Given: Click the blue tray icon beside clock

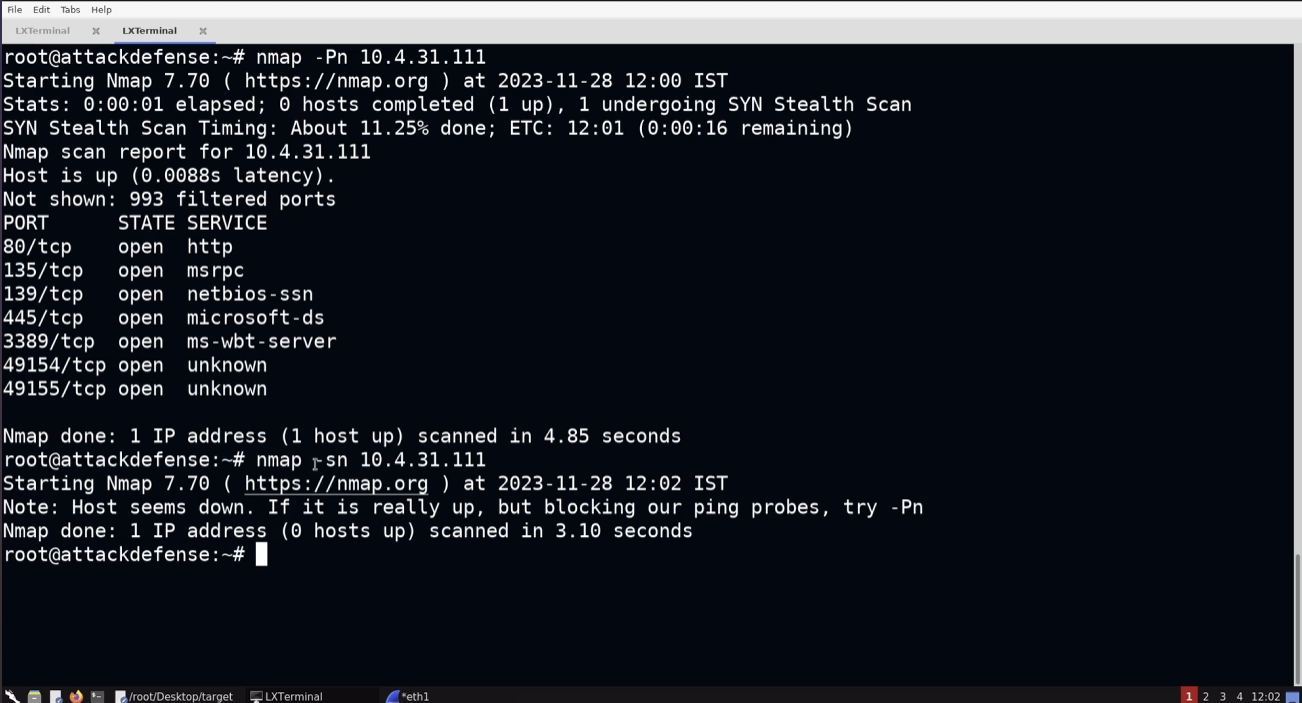Looking at the screenshot, I should [1292, 696].
